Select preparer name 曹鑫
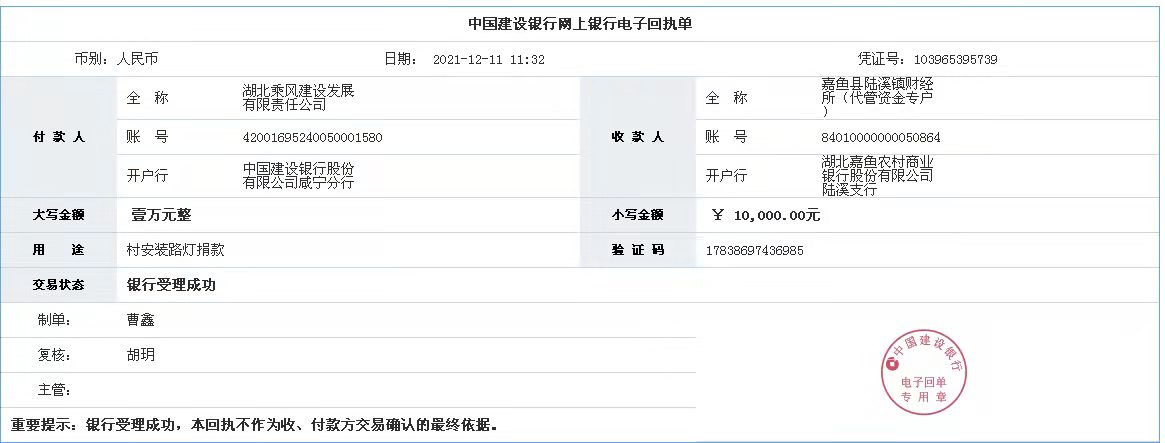Viewport: 1165px width, 443px height. (141, 320)
